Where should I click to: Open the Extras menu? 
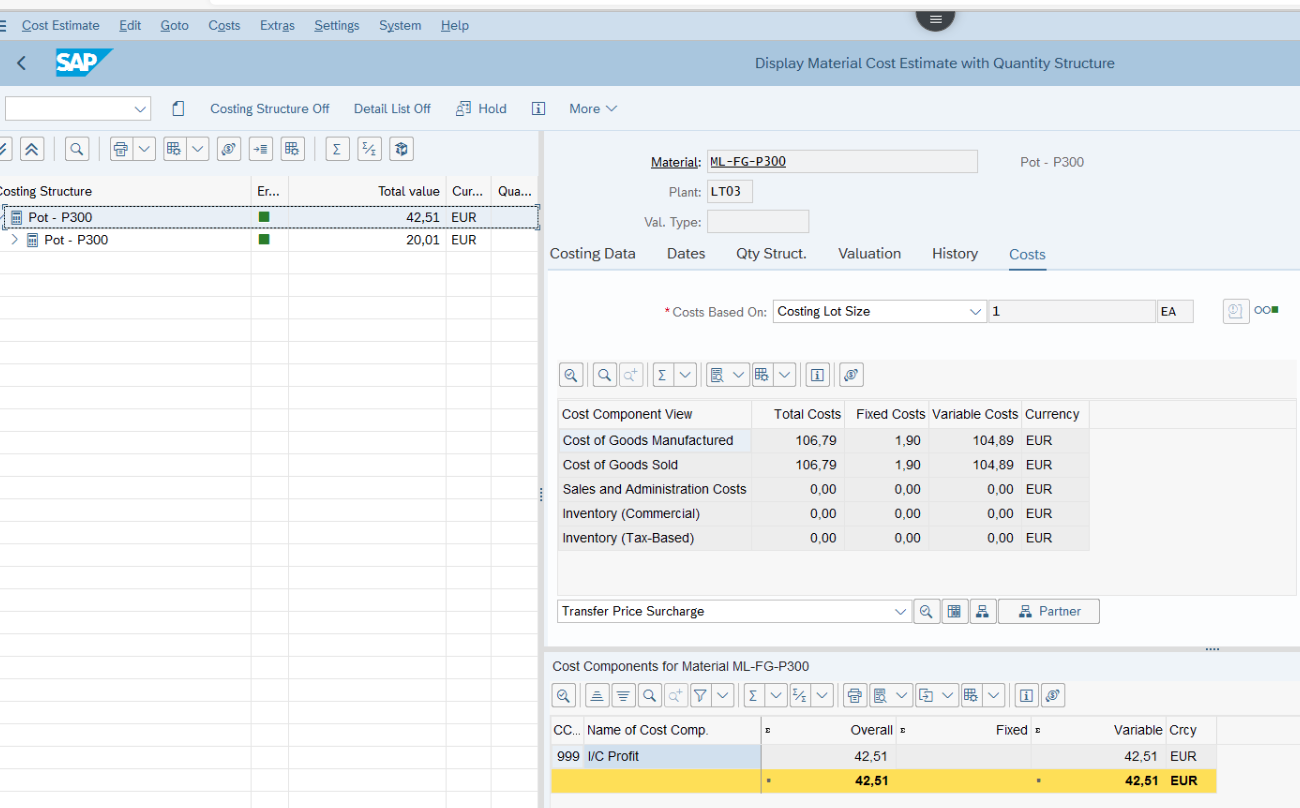(277, 25)
